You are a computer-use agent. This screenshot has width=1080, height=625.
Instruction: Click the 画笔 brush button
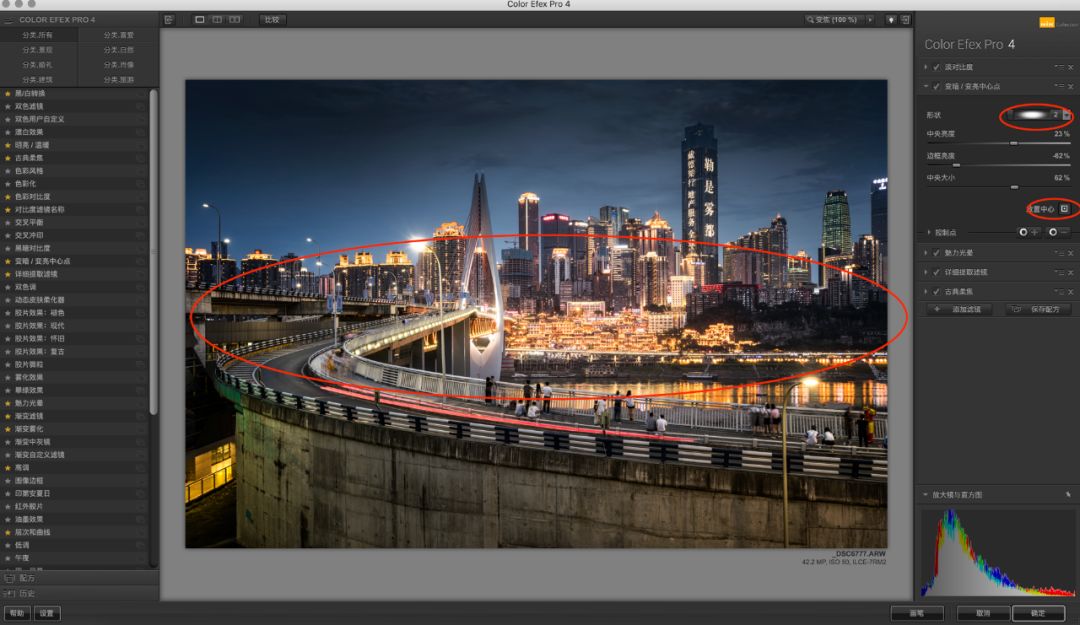click(x=917, y=613)
